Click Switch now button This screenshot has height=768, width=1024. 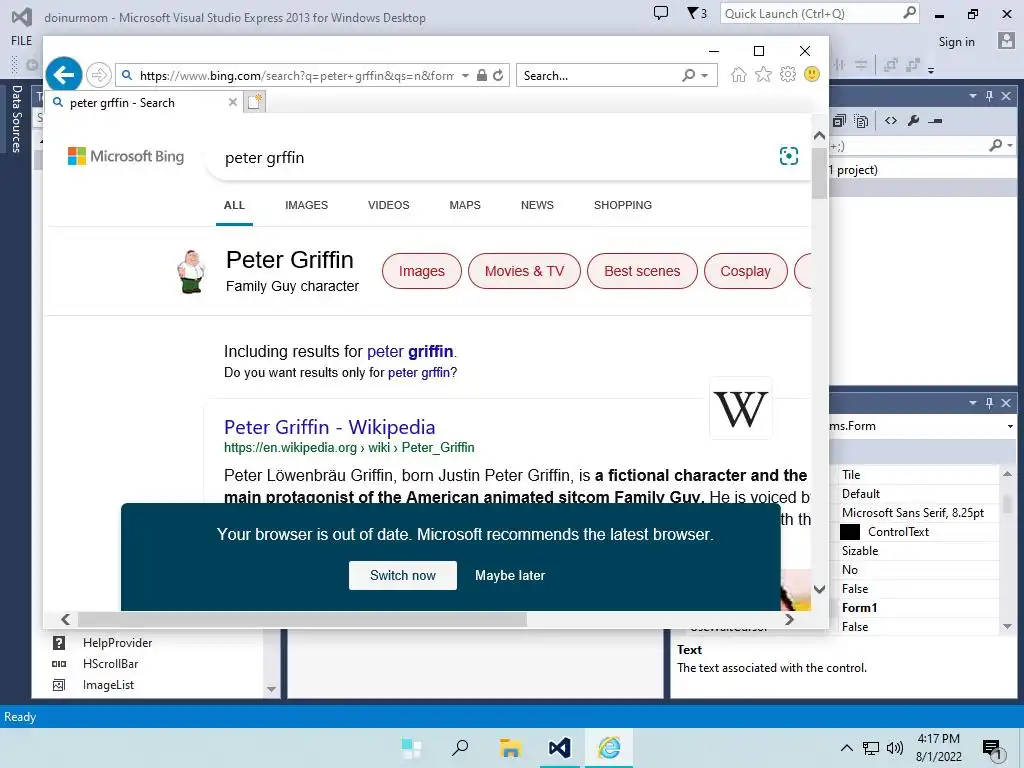coord(403,575)
